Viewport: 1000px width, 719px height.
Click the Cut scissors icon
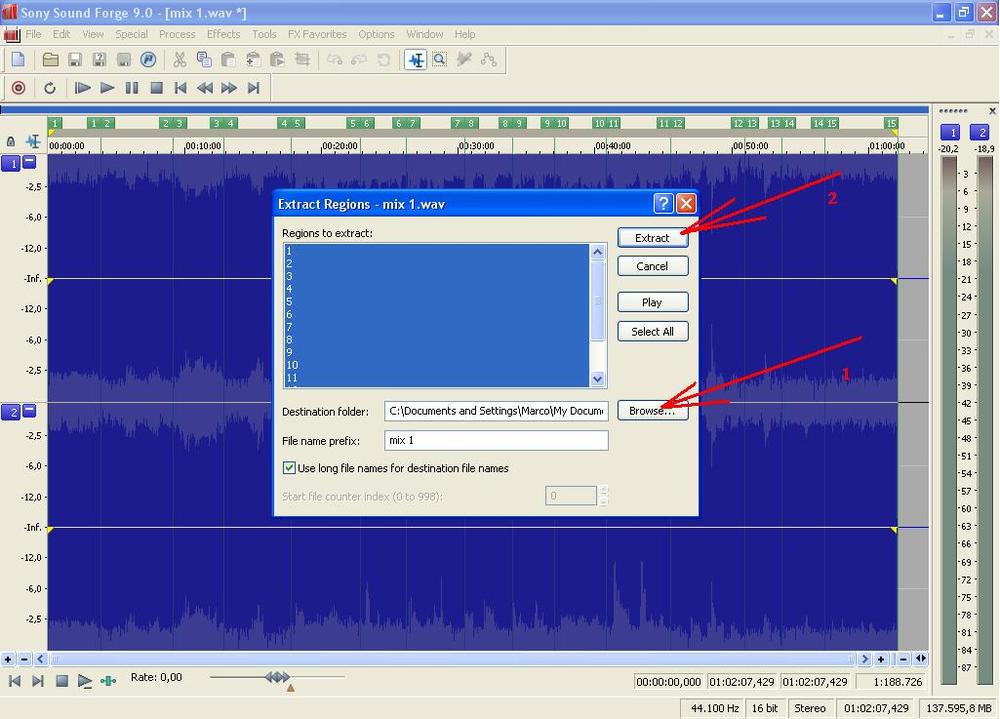pyautogui.click(x=180, y=60)
